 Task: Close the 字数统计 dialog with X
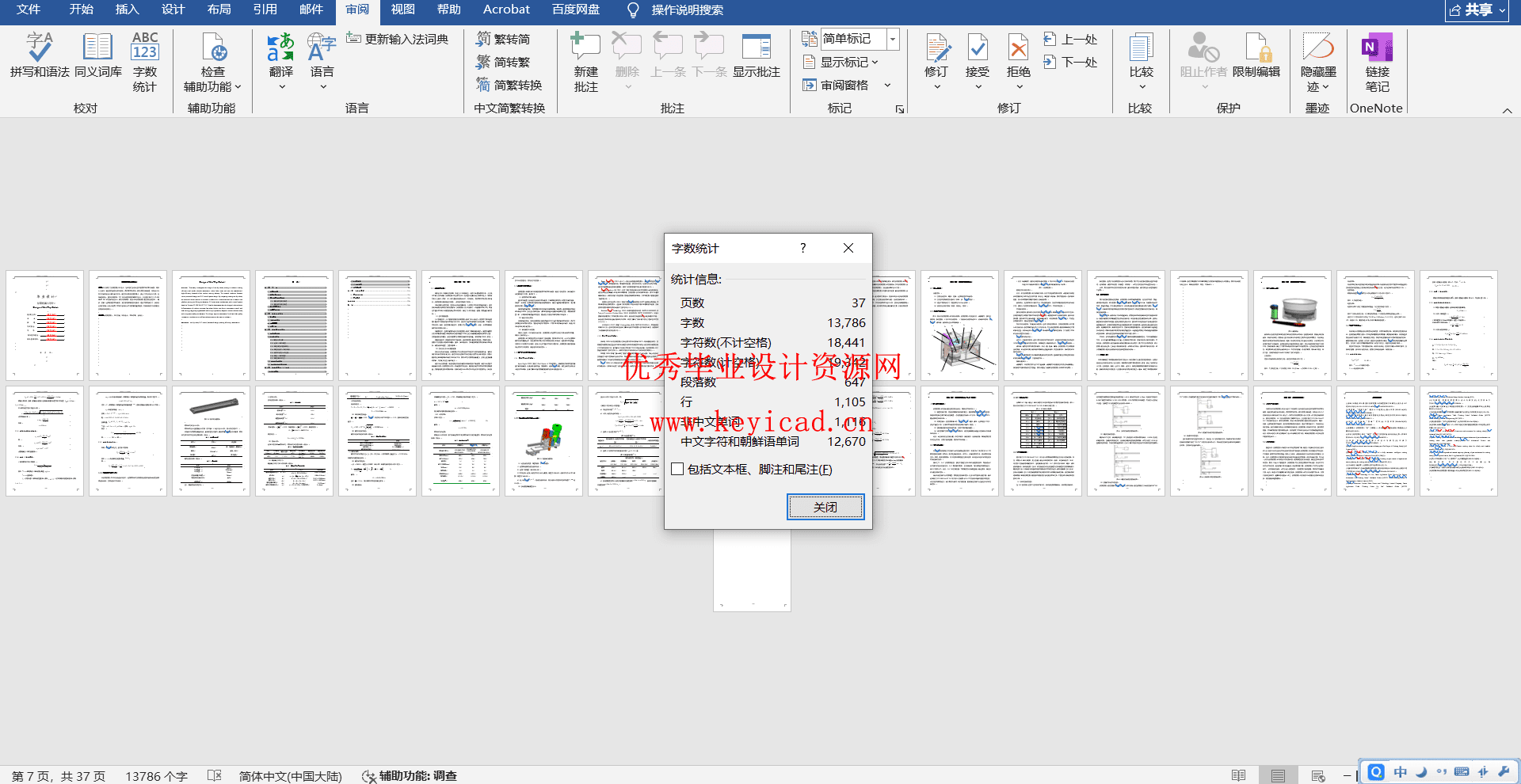pyautogui.click(x=848, y=248)
